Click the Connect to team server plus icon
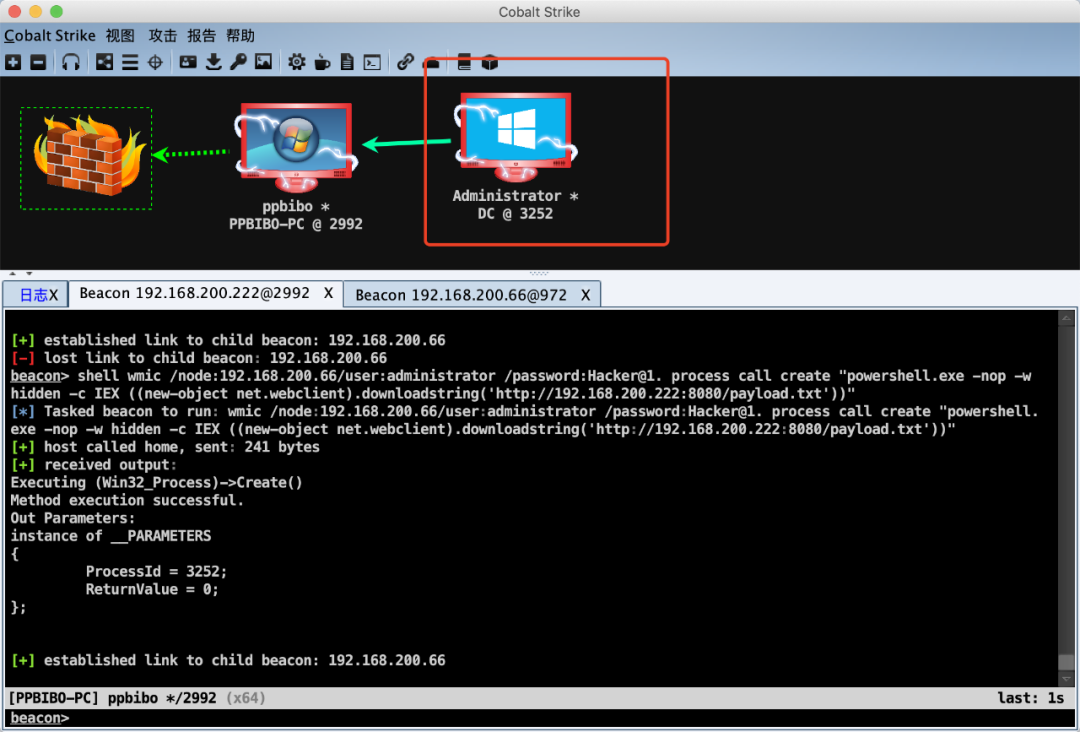Screen dimensions: 1080x732 [13, 63]
